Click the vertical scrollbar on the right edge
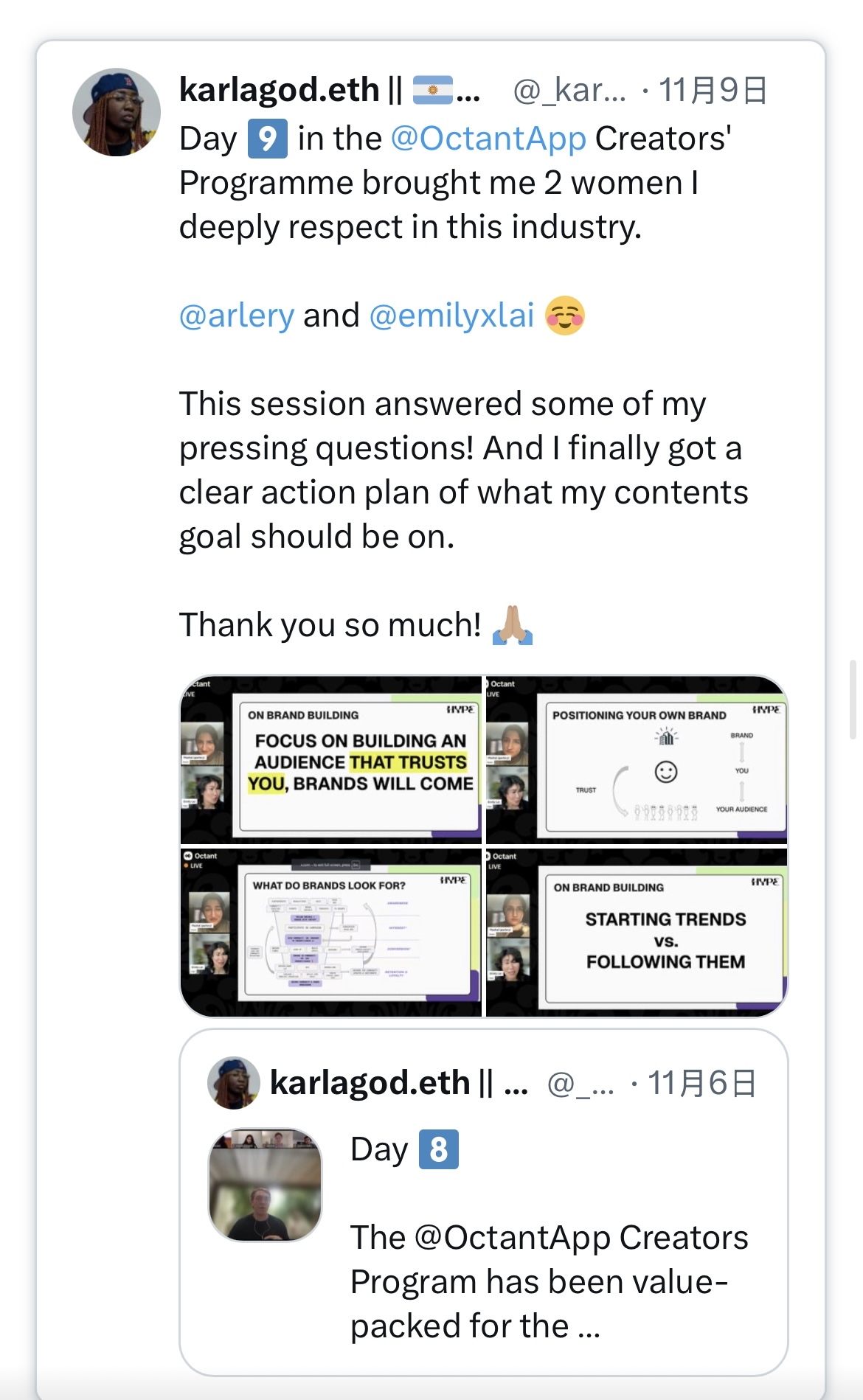The height and width of the screenshot is (1400, 863). coord(853,699)
